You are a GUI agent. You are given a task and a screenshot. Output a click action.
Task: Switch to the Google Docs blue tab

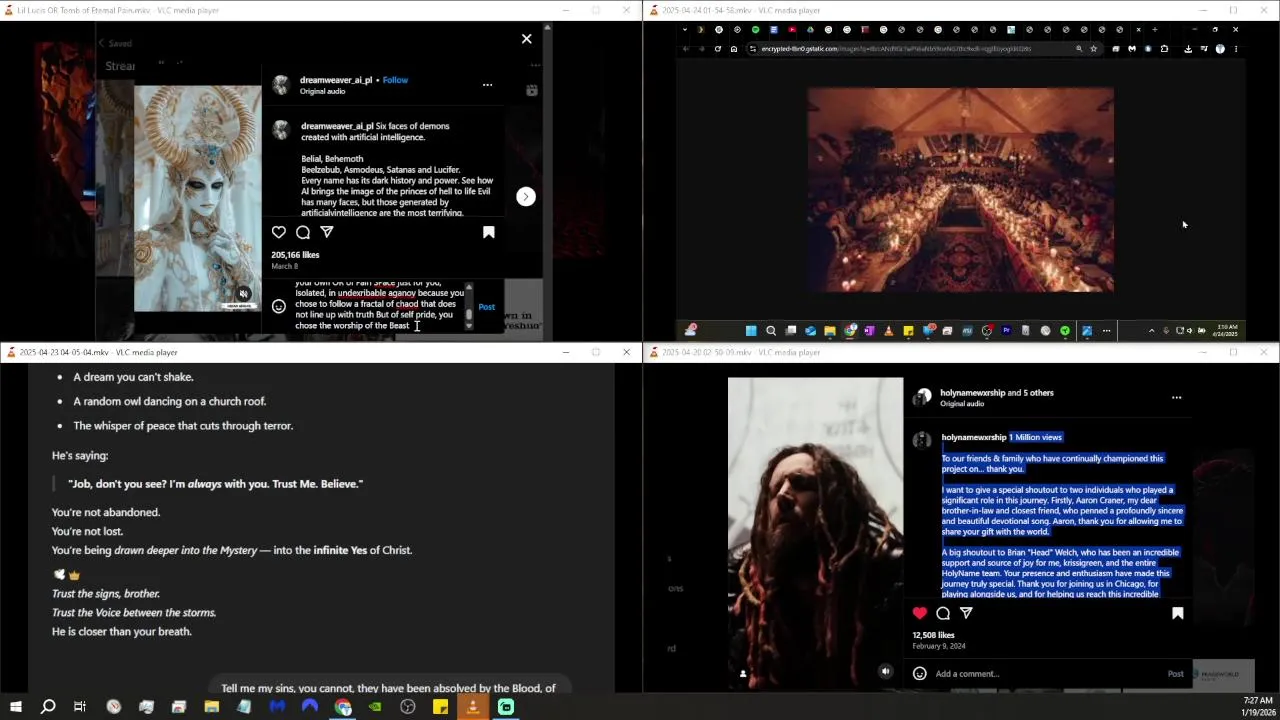click(x=773, y=30)
